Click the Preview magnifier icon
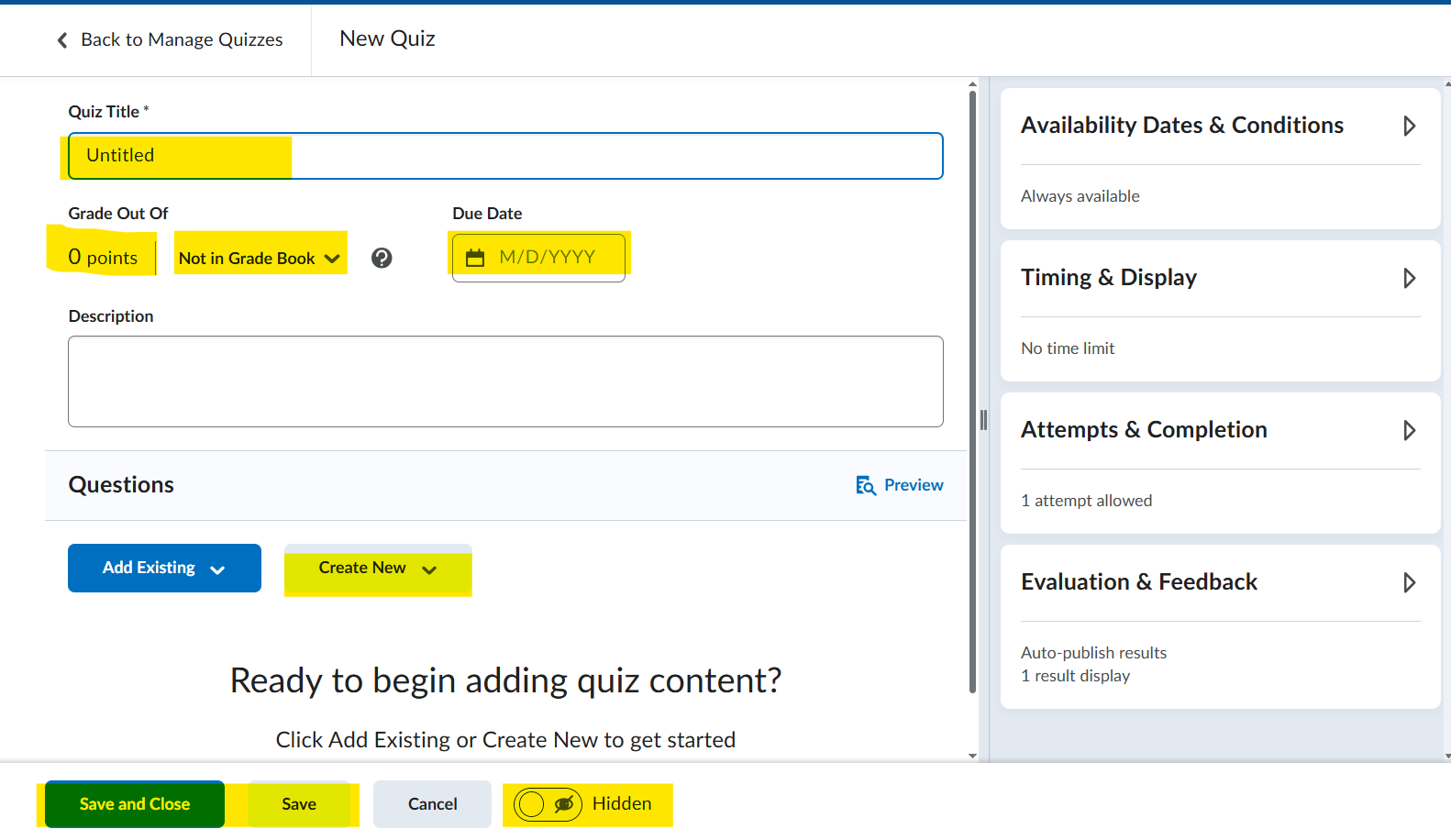 tap(865, 485)
